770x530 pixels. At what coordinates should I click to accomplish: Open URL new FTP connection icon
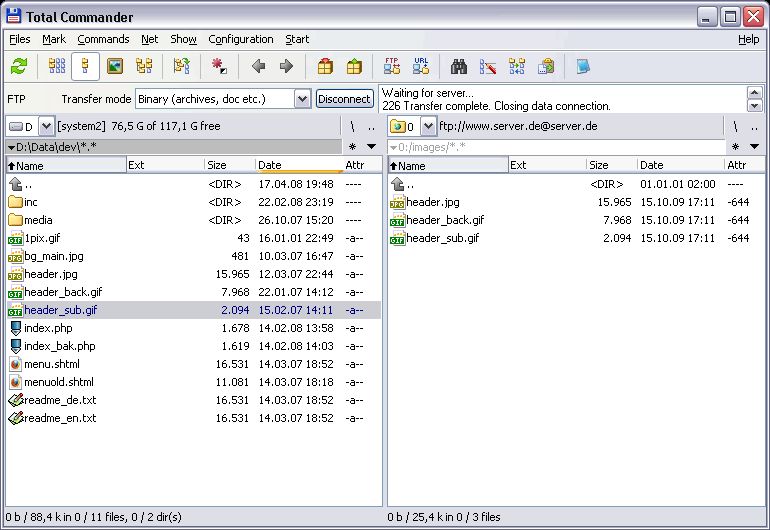pyautogui.click(x=420, y=67)
